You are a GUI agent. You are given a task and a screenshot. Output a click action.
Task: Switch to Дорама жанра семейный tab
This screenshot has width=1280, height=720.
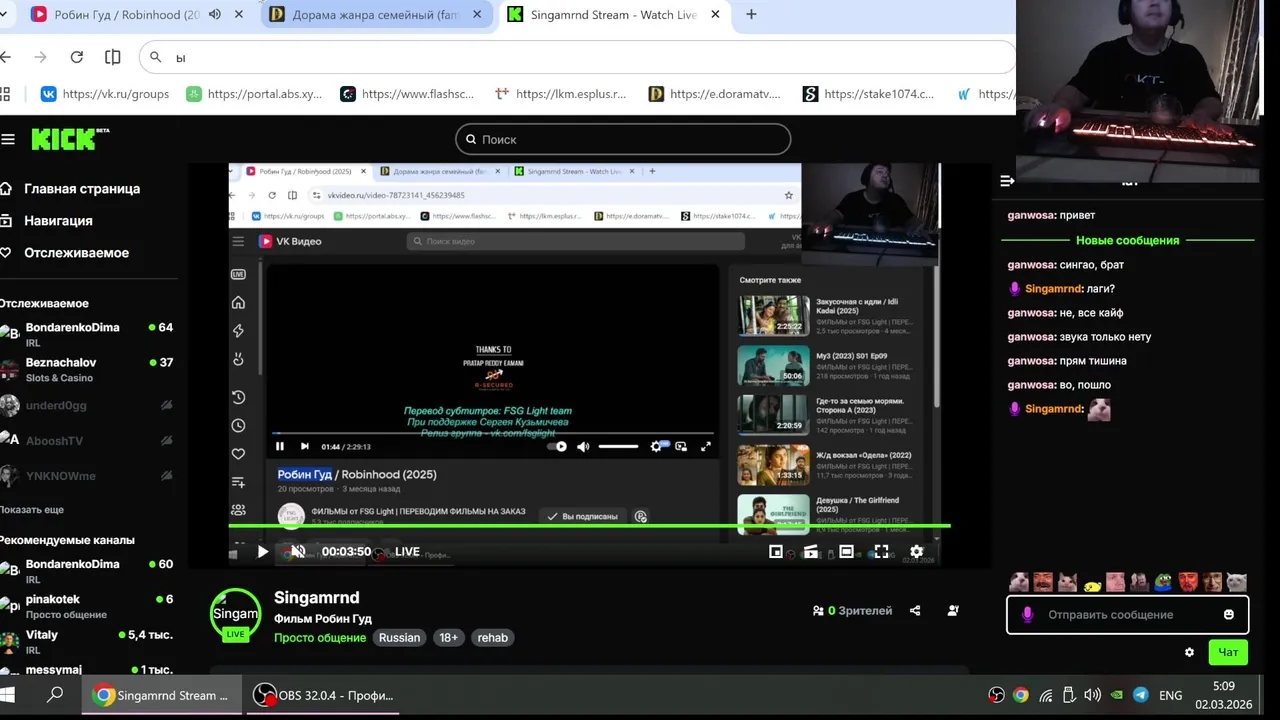[x=375, y=15]
